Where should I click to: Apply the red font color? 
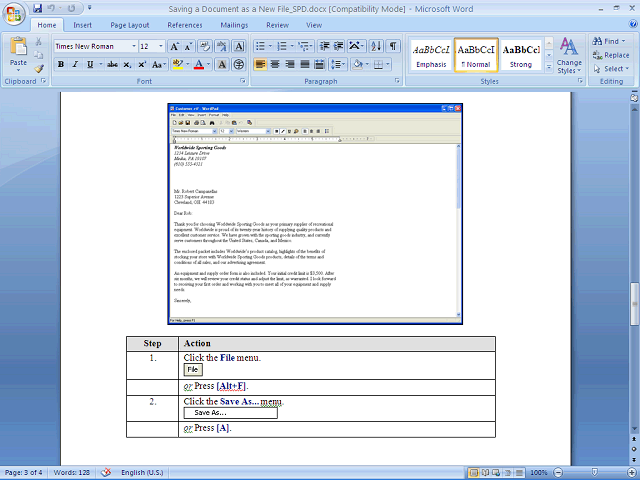[x=199, y=64]
